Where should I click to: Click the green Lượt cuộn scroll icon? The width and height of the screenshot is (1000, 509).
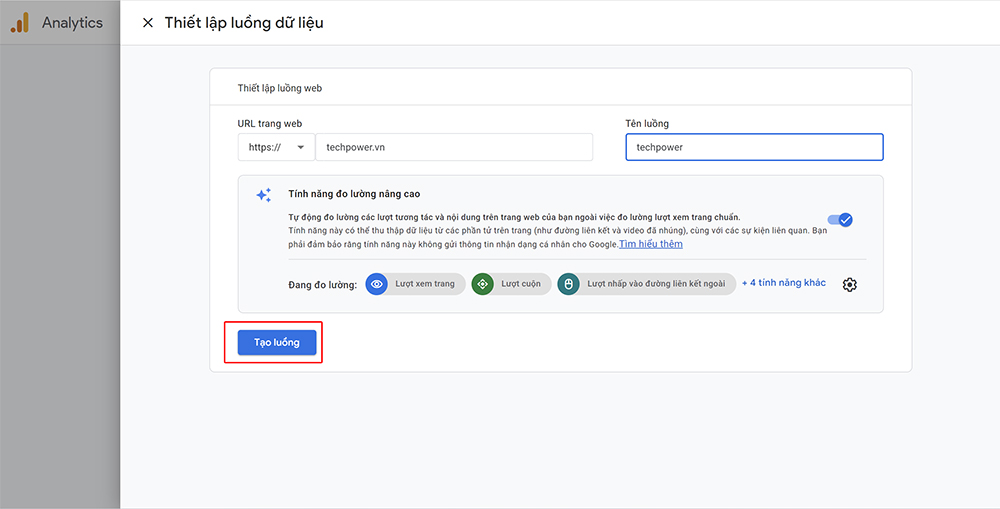click(x=483, y=284)
